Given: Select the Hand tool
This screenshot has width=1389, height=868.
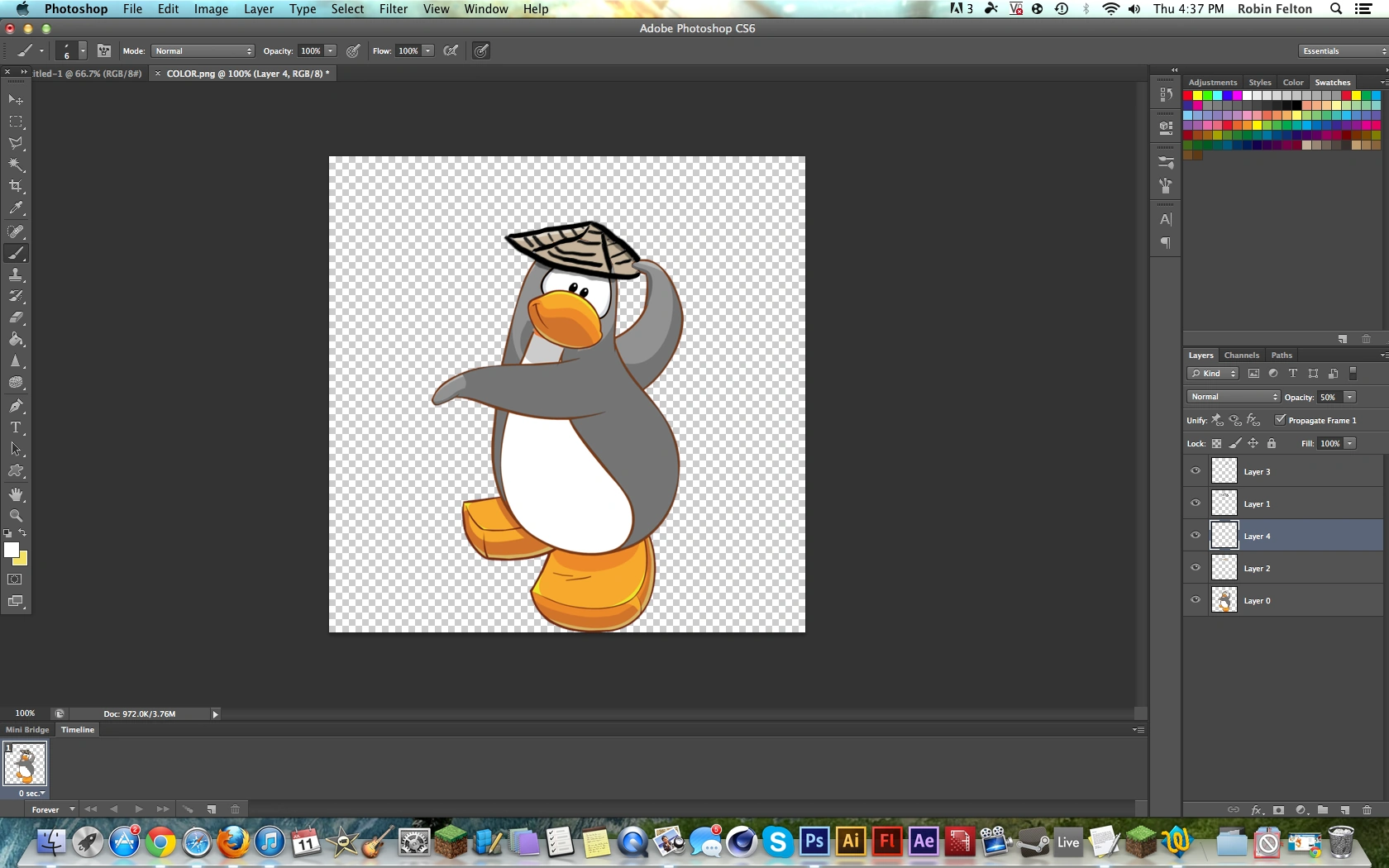Looking at the screenshot, I should tap(16, 494).
